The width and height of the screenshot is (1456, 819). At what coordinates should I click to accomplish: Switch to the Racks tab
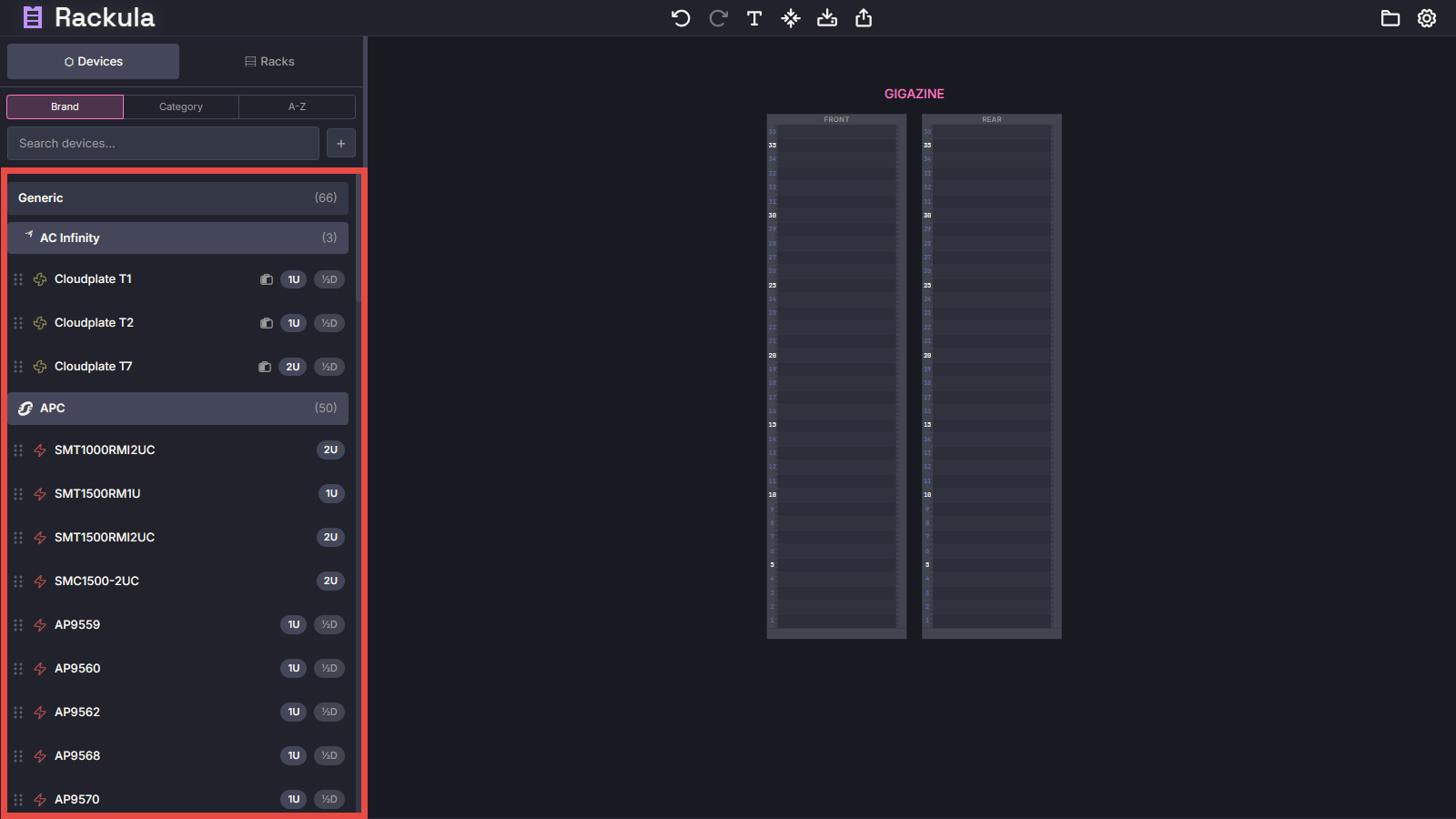pos(269,61)
